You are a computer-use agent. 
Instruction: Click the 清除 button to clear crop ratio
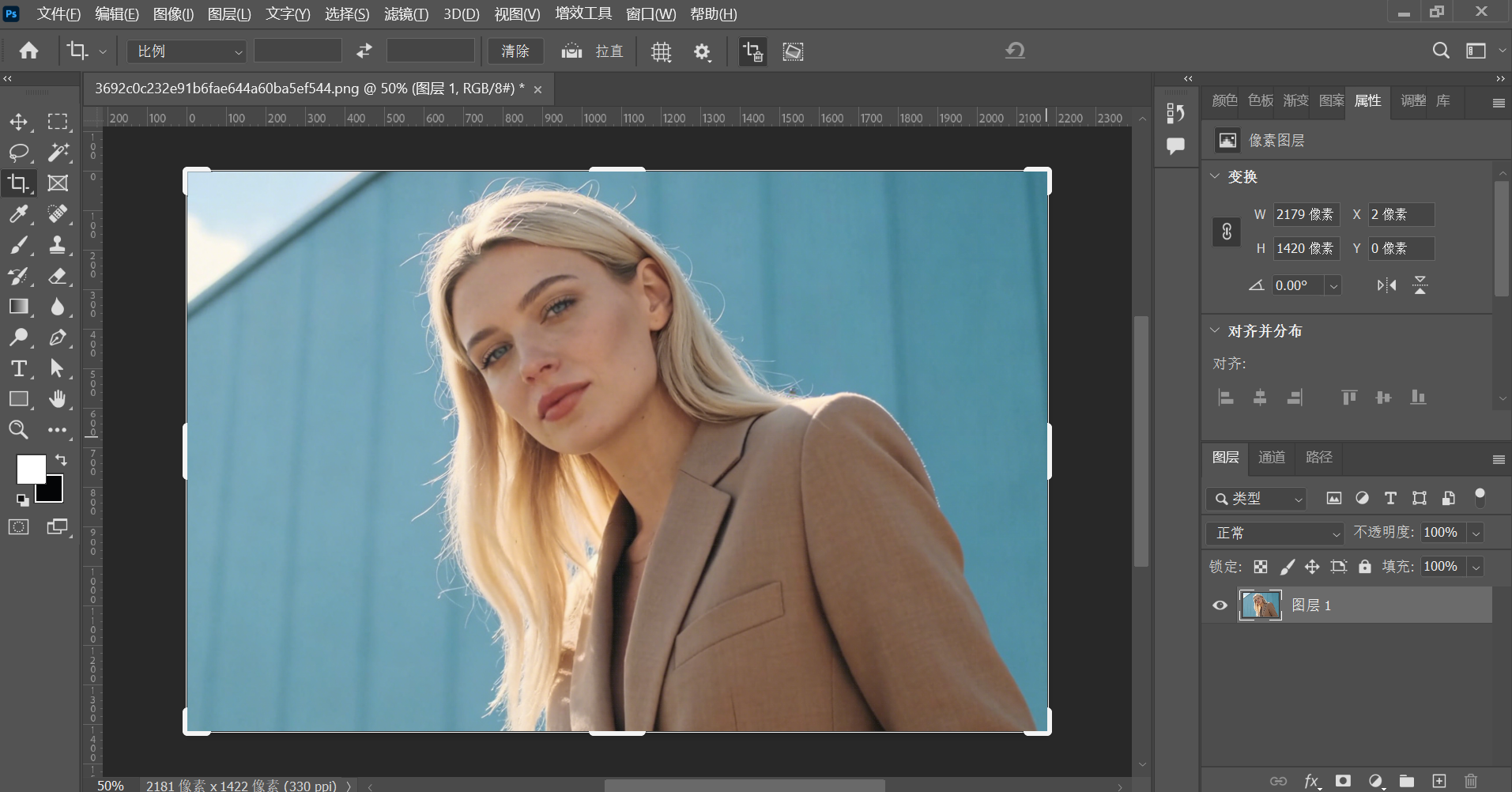(x=515, y=51)
